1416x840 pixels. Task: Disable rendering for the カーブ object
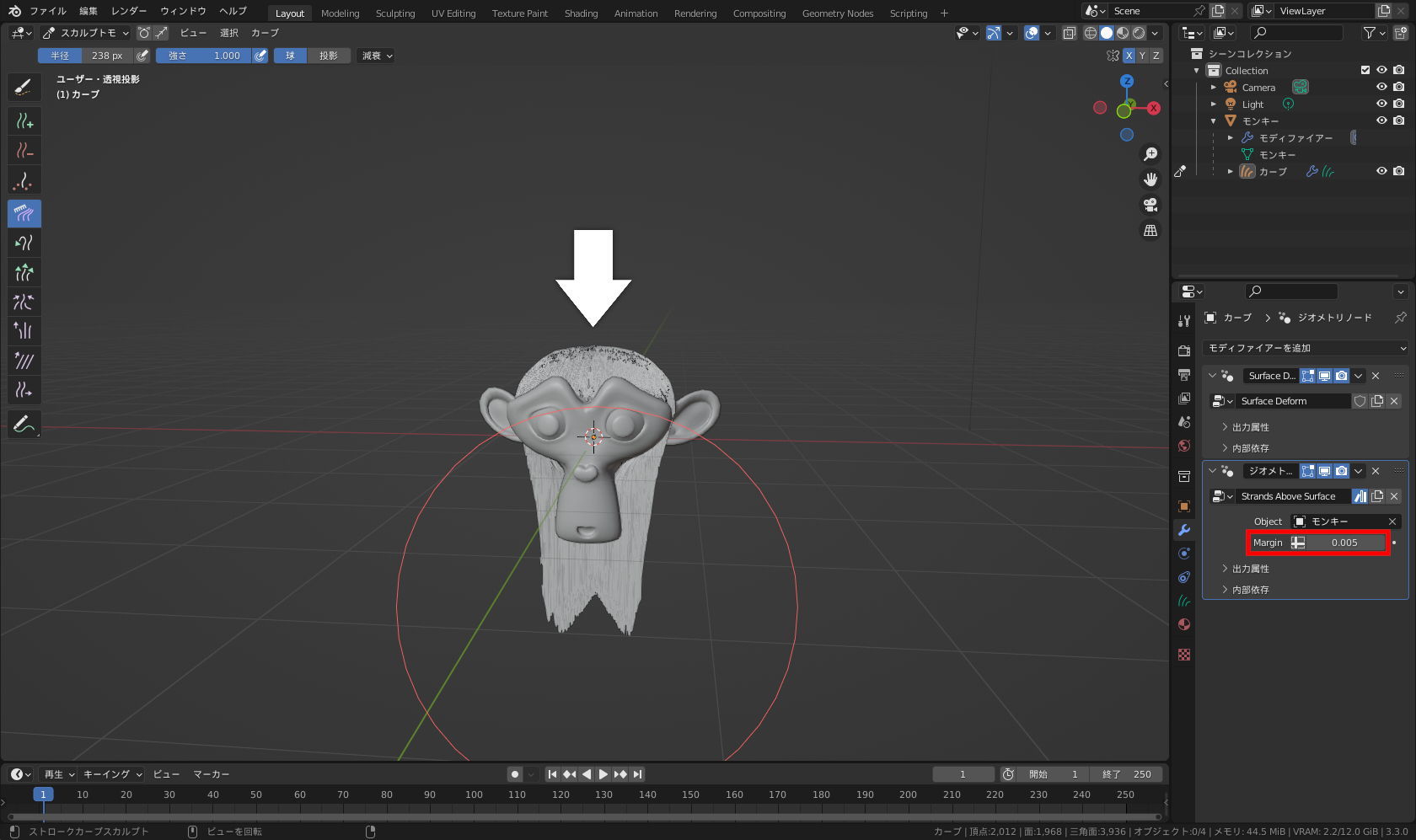pyautogui.click(x=1399, y=171)
